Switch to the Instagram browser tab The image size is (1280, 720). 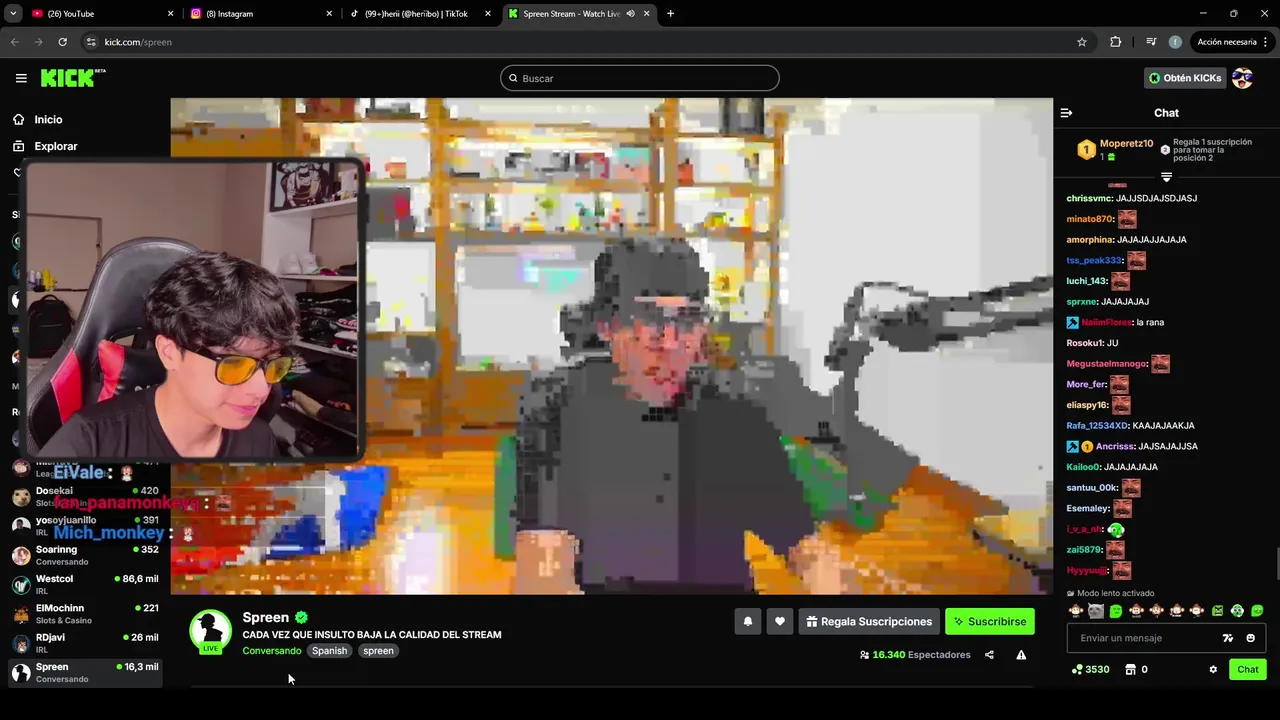point(260,14)
